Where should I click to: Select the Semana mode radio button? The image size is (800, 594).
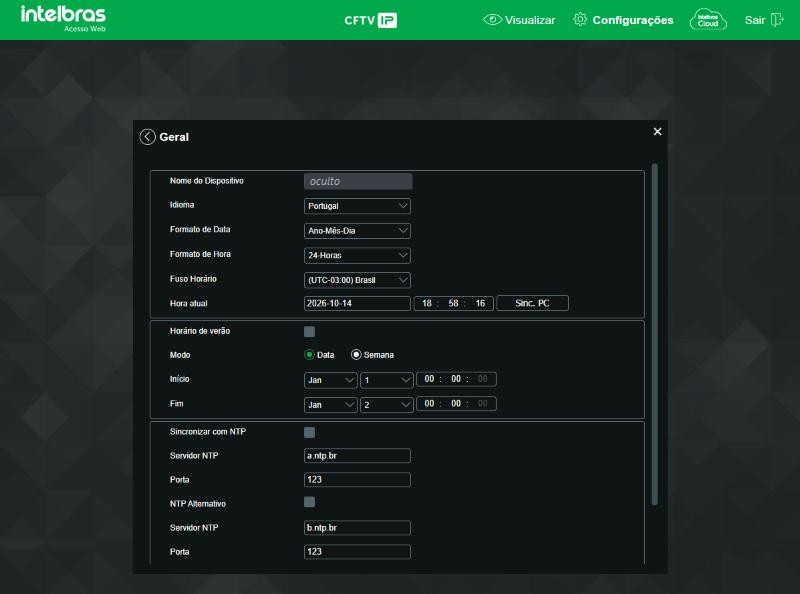tap(356, 355)
